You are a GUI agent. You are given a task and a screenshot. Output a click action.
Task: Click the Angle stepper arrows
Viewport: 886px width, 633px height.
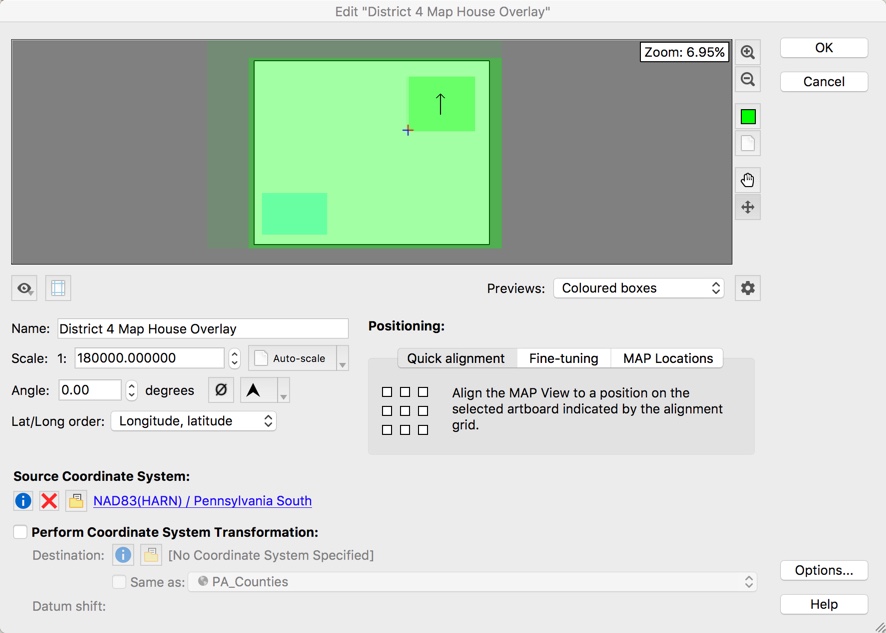pyautogui.click(x=132, y=391)
